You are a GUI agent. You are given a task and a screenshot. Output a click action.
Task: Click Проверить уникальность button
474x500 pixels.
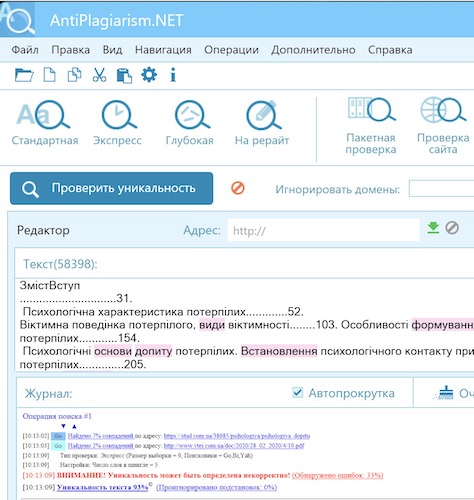coord(111,188)
